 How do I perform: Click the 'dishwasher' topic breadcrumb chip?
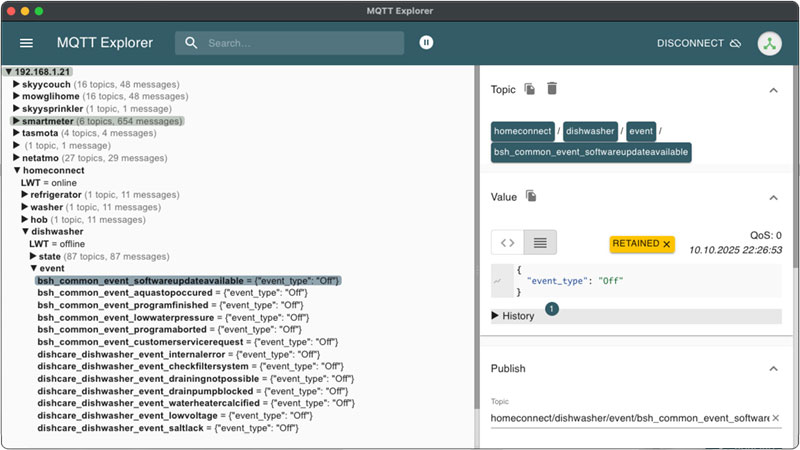[590, 131]
